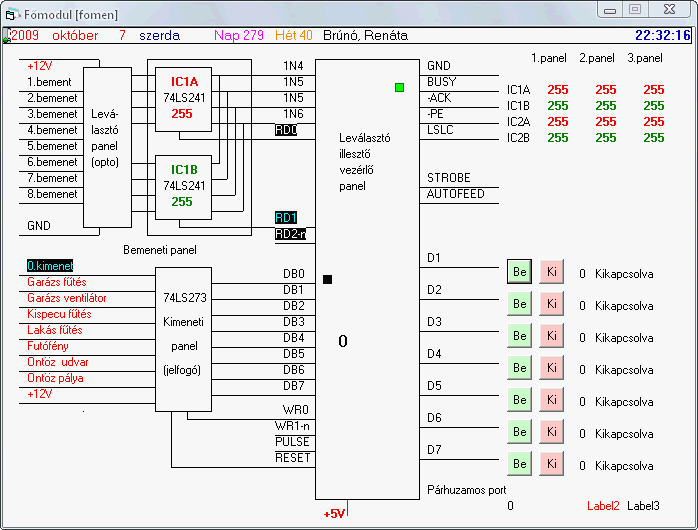
Task: Click the Nap 279 day counter
Action: click(239, 35)
